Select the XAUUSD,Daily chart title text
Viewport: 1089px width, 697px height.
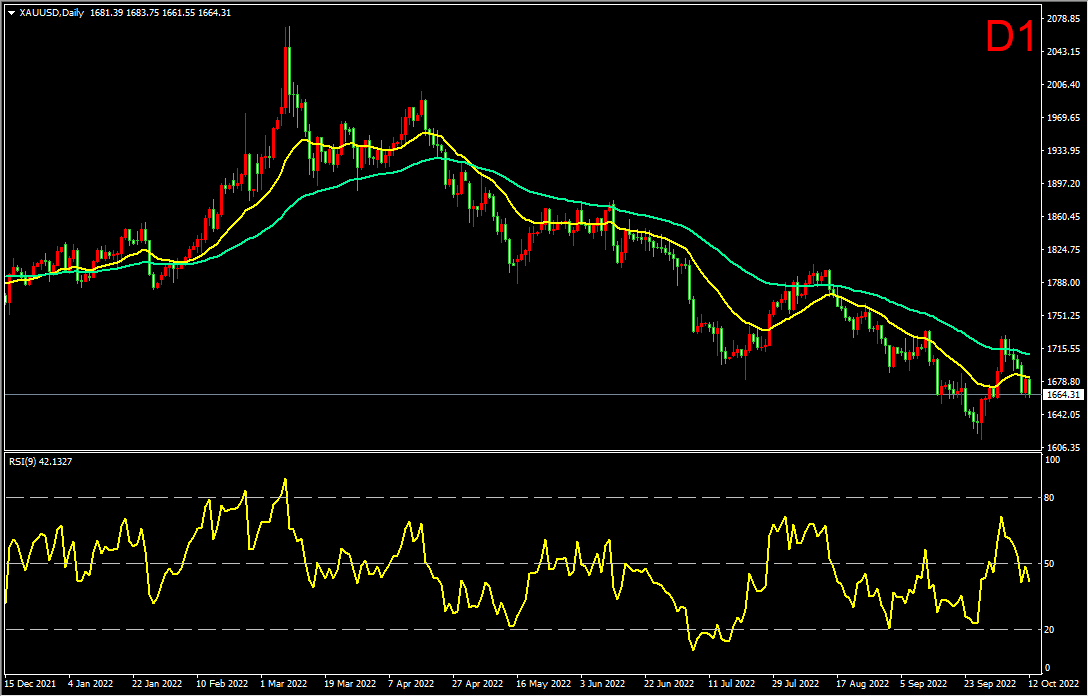tap(51, 12)
